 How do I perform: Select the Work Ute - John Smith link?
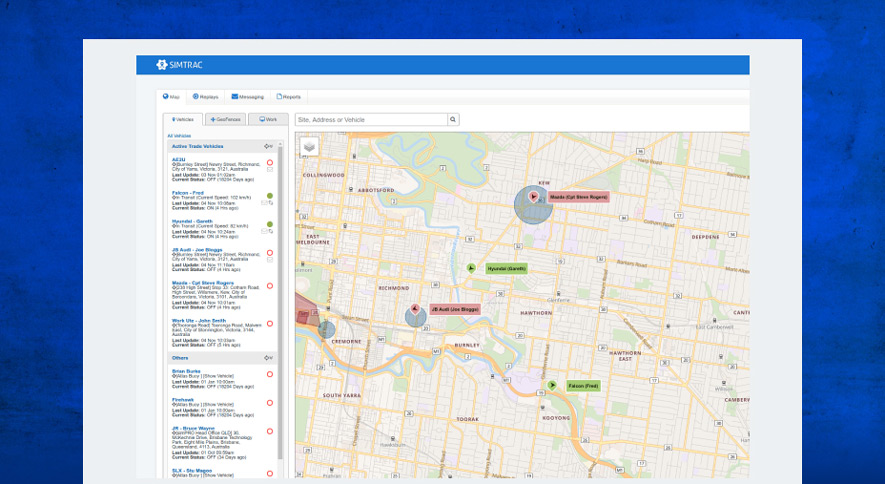point(199,320)
